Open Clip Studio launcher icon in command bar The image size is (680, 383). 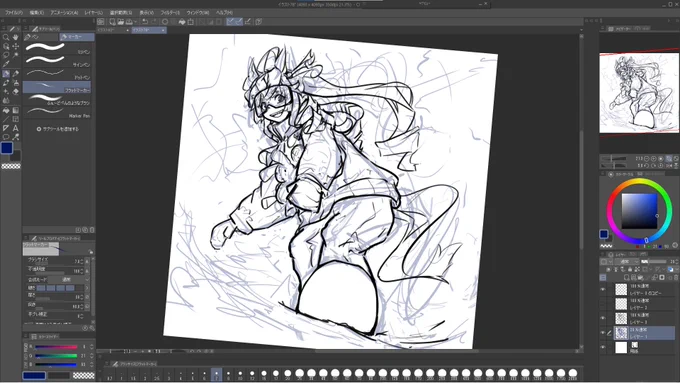[x=101, y=21]
